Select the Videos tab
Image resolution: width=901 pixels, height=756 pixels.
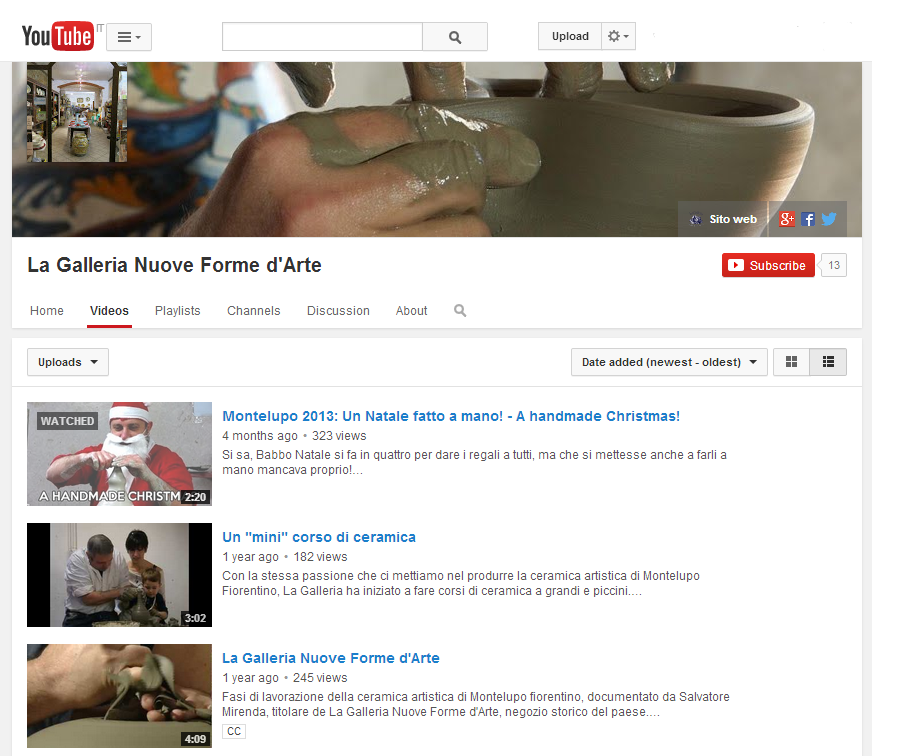coord(109,311)
